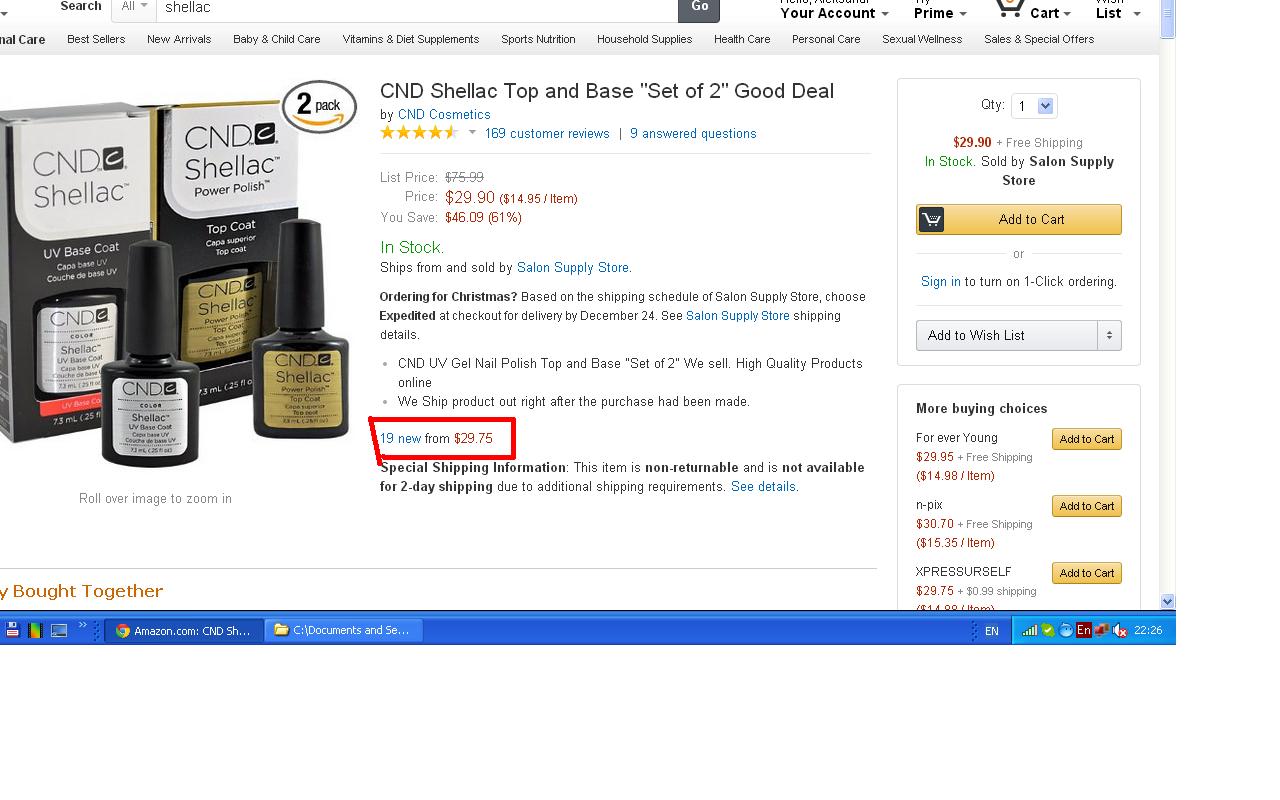Open the Best Sellers menu item

click(x=96, y=39)
